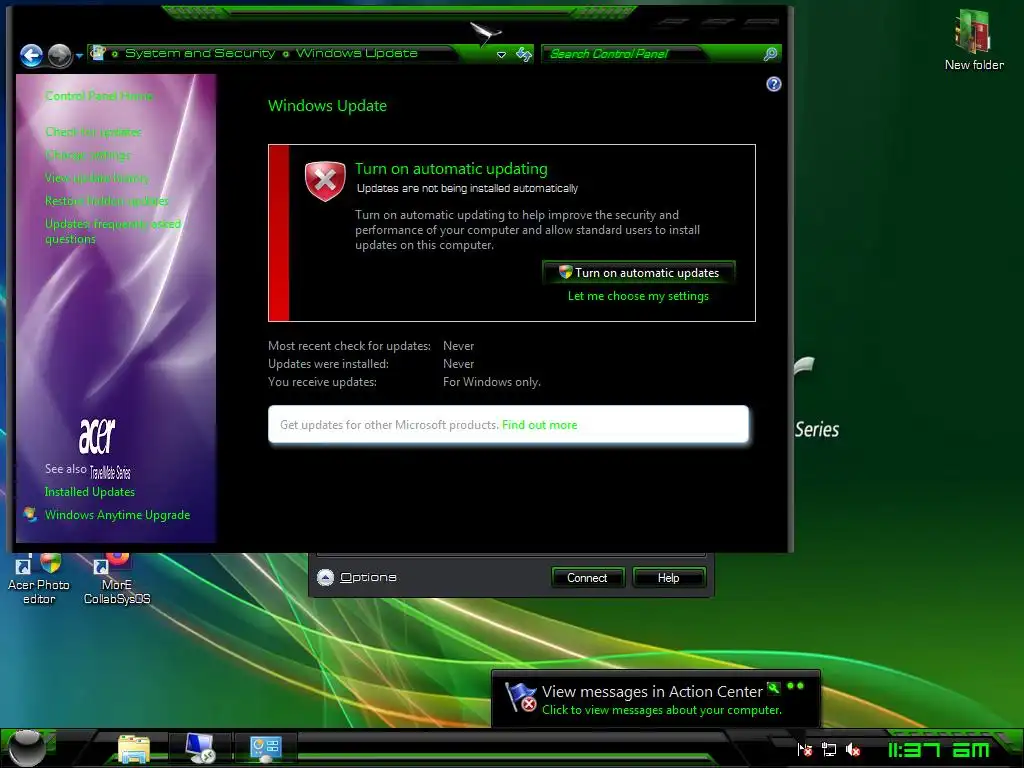The image size is (1024, 768).
Task: Open View update history link
Action: pos(97,178)
